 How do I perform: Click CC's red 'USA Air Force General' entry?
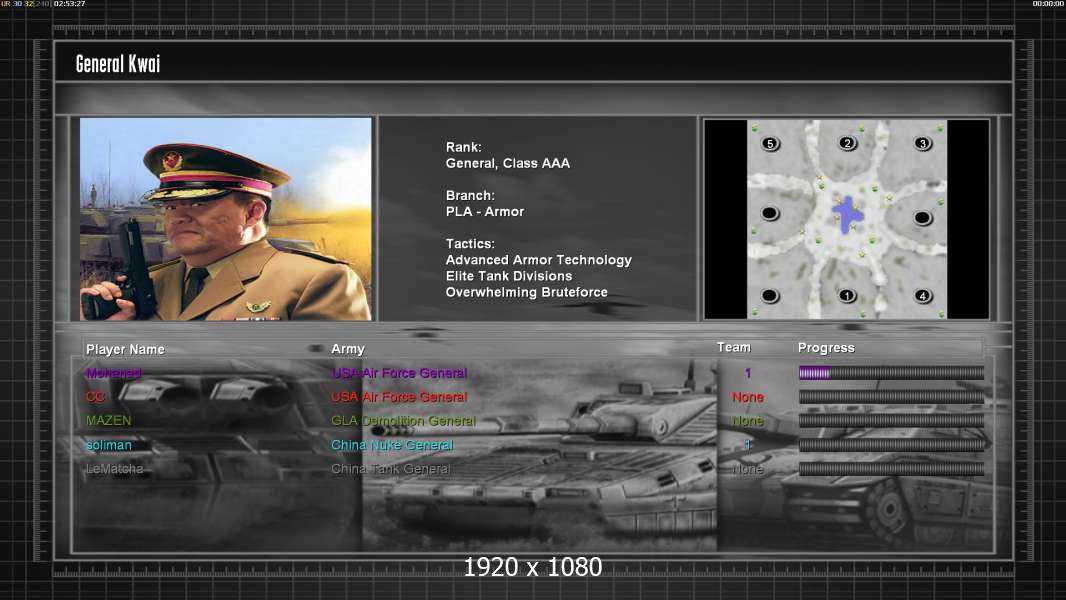(x=399, y=397)
